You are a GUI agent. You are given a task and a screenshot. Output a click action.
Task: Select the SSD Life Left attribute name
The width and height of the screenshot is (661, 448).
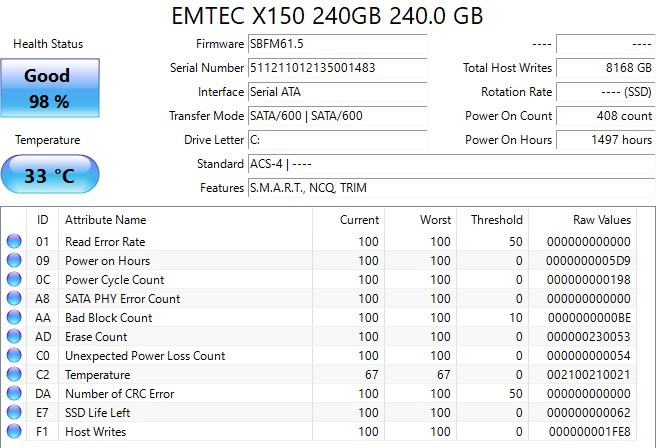(x=97, y=413)
